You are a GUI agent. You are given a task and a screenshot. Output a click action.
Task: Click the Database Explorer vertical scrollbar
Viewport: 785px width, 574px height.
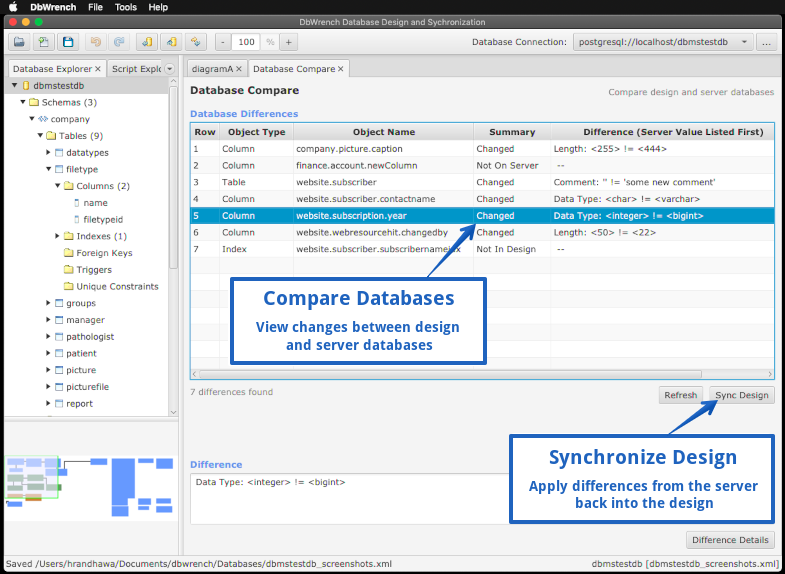click(173, 178)
